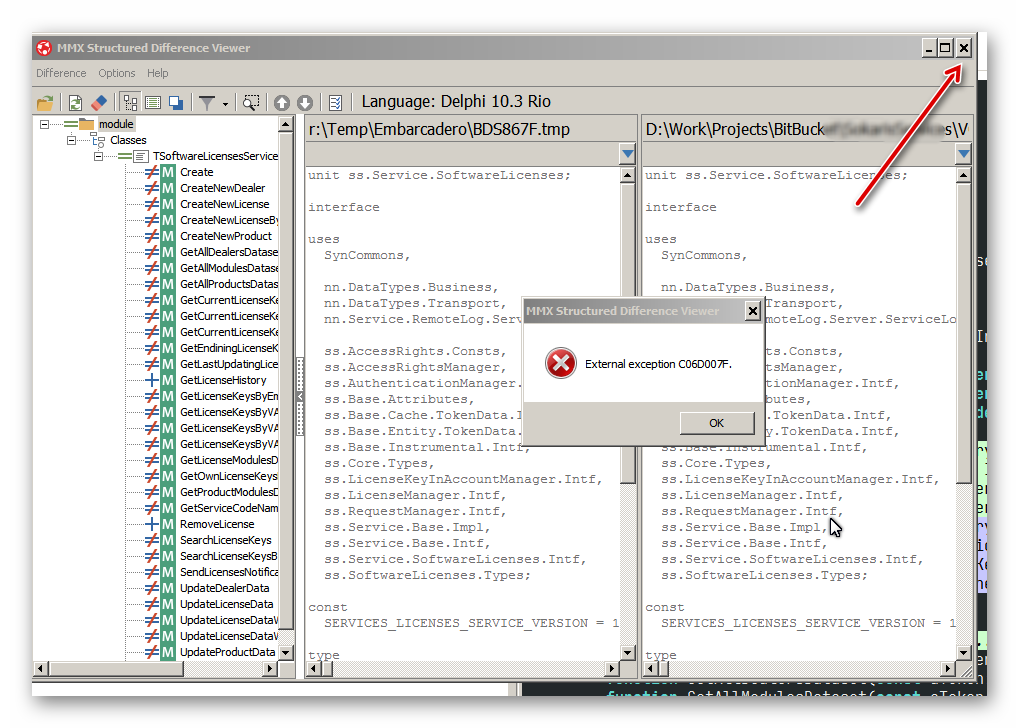The width and height of the screenshot is (1019, 728).
Task: Click the left code pane scroll-down arrow
Action: (x=627, y=653)
